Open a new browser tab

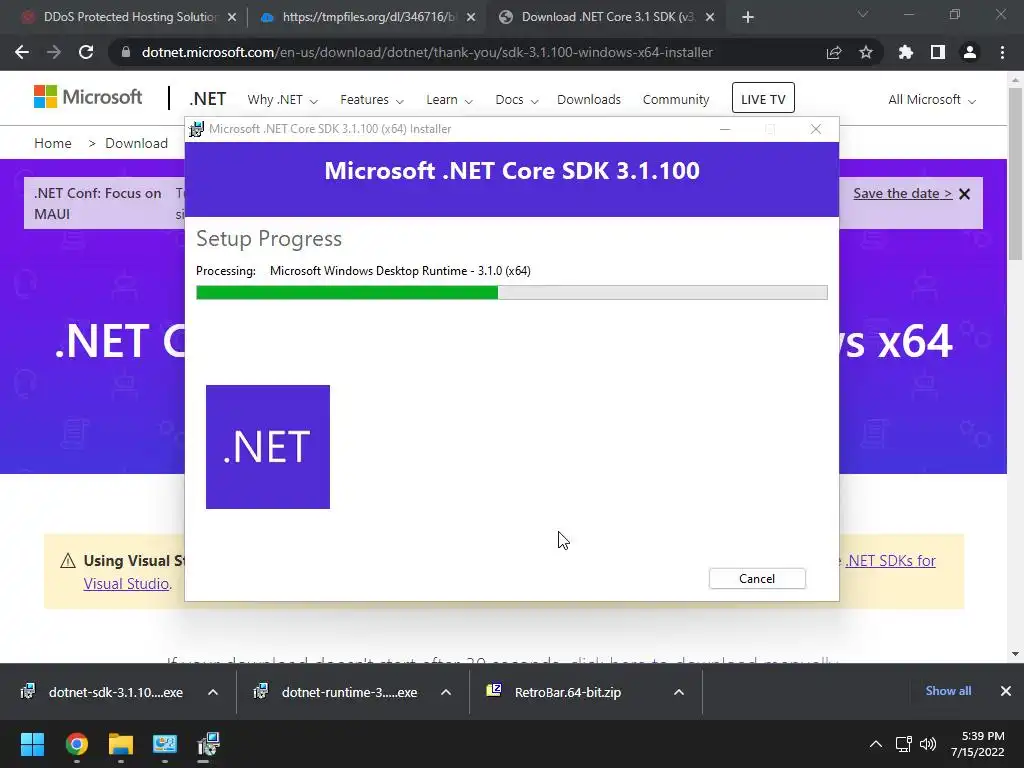tap(748, 17)
